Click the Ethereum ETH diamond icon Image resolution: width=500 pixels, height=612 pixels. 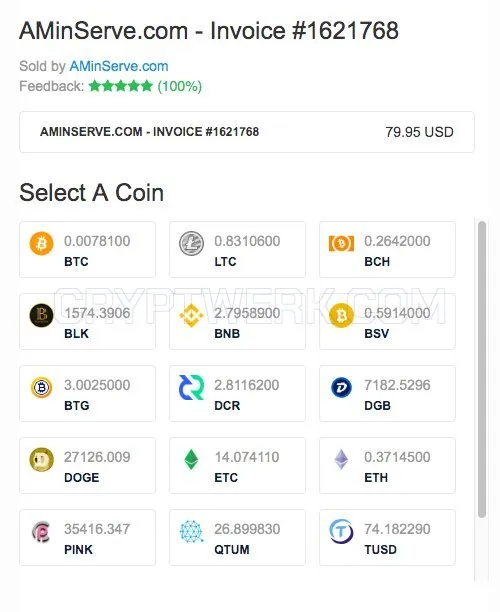[x=342, y=459]
